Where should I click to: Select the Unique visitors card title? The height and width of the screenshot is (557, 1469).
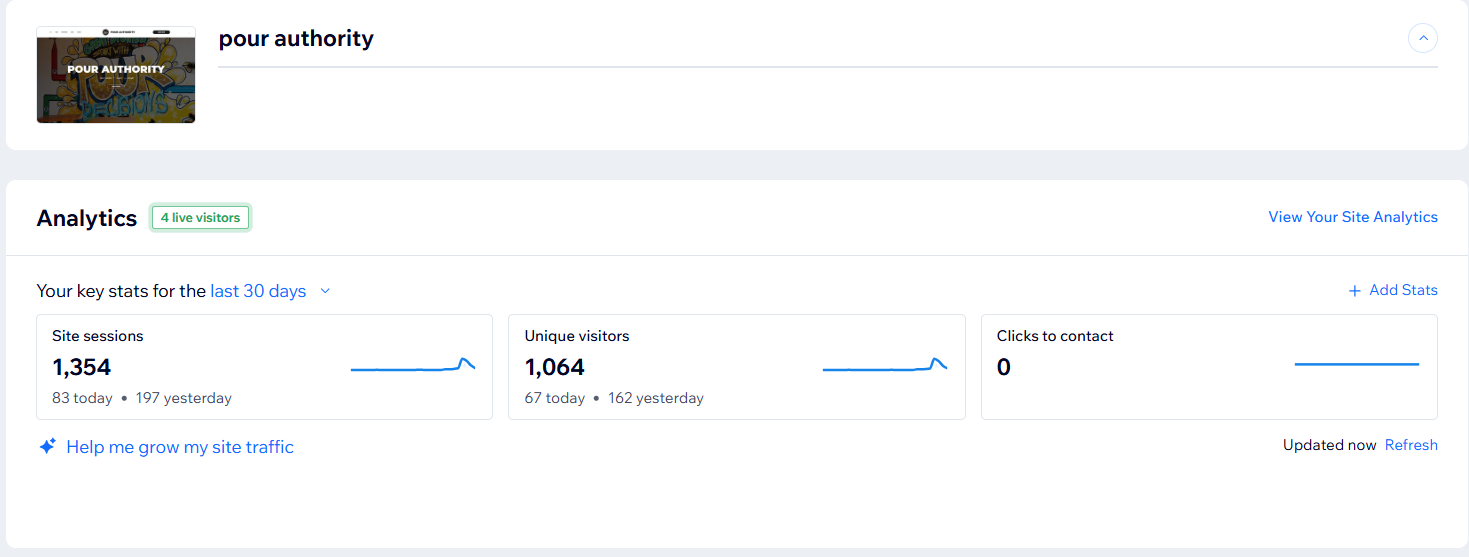coord(577,336)
